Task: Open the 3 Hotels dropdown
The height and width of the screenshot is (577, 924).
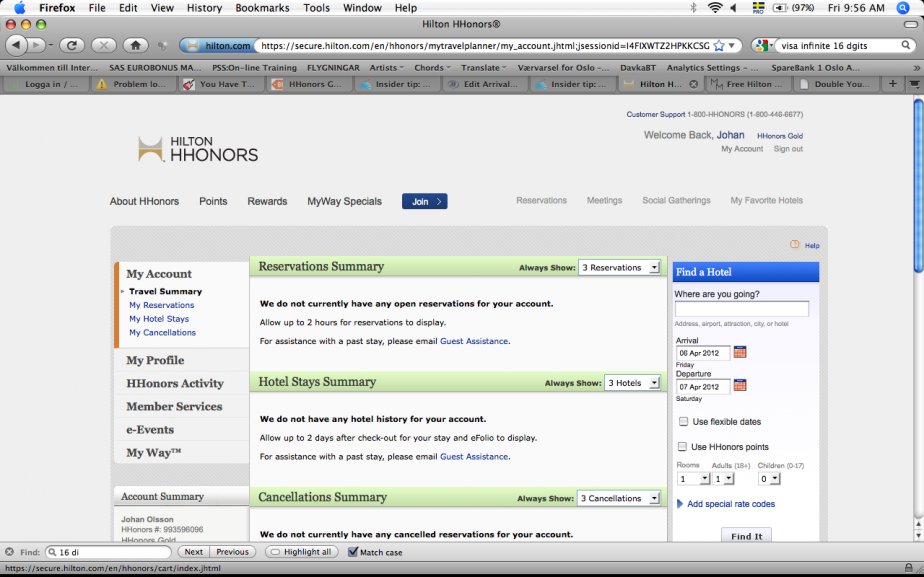Action: 632,383
